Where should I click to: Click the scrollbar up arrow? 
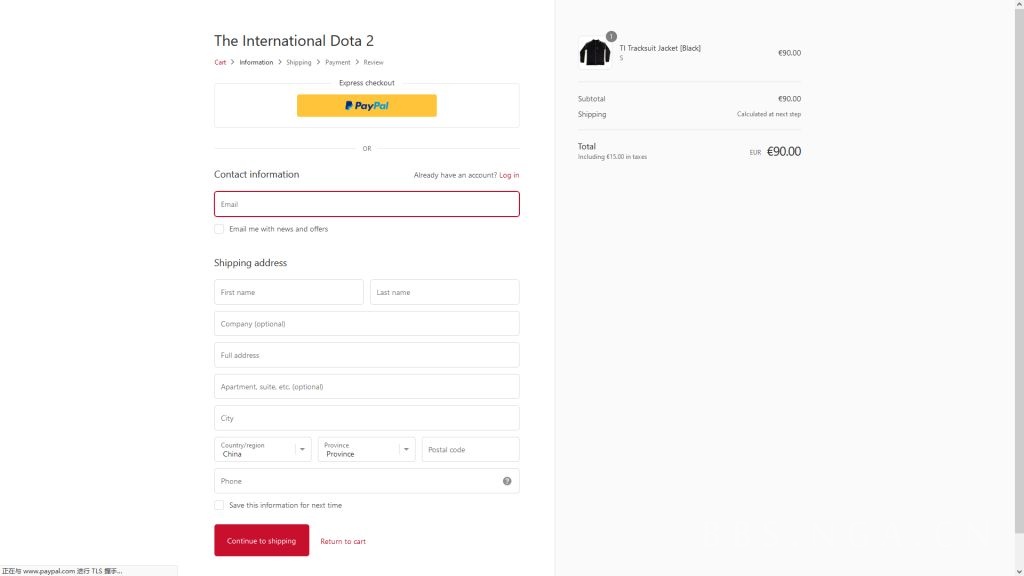[1019, 4]
